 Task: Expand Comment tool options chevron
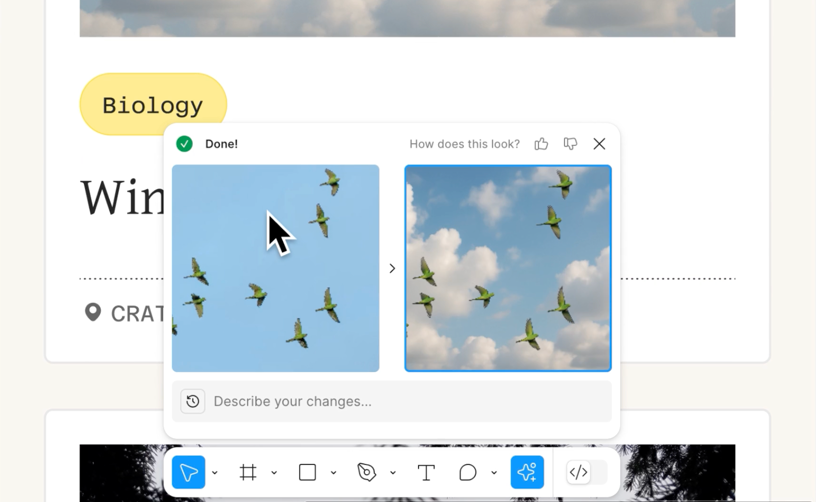(x=494, y=473)
